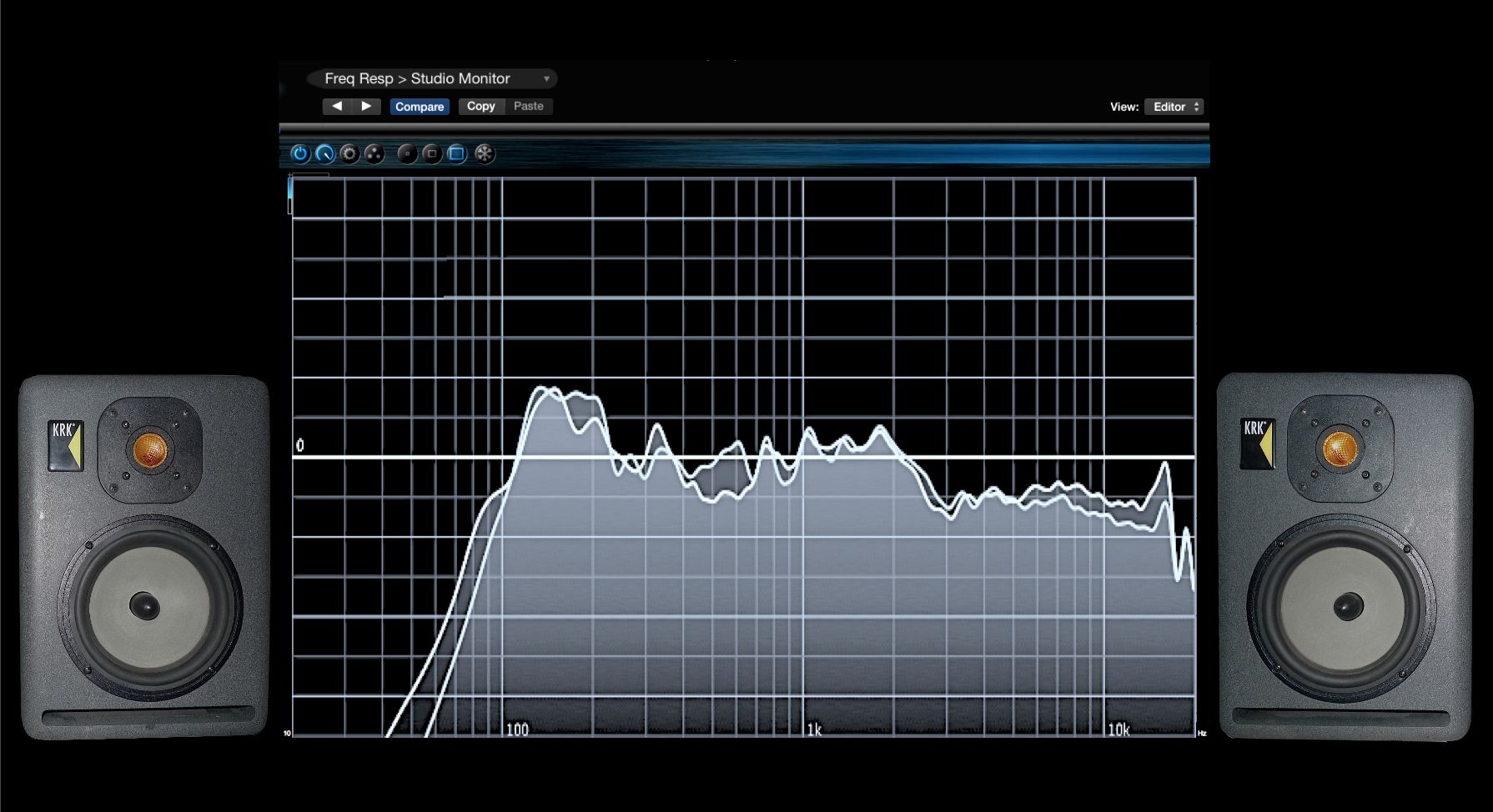The height and width of the screenshot is (812, 1493).
Task: Toggle the plugin power button
Action: point(300,153)
